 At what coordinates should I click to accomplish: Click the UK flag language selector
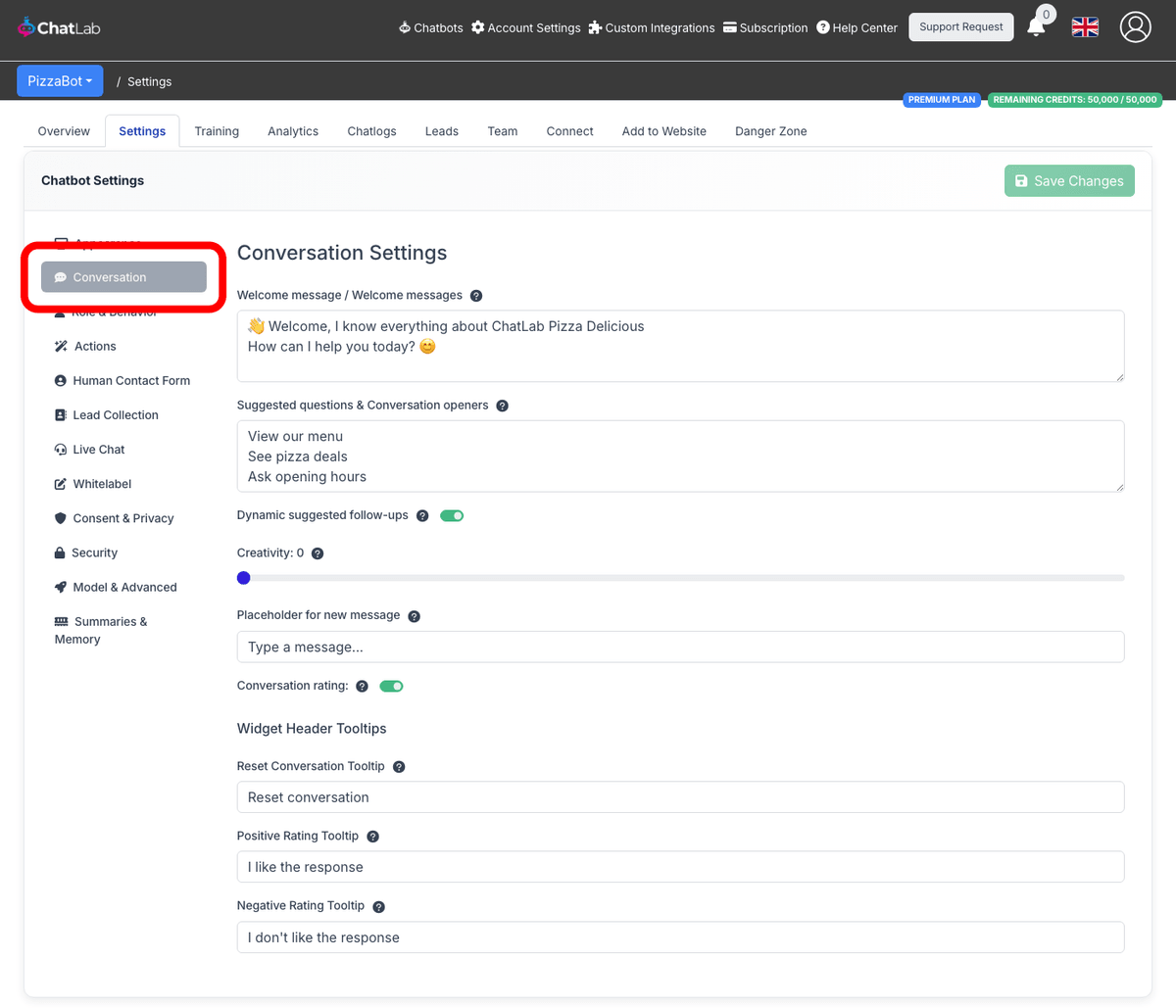1085,27
